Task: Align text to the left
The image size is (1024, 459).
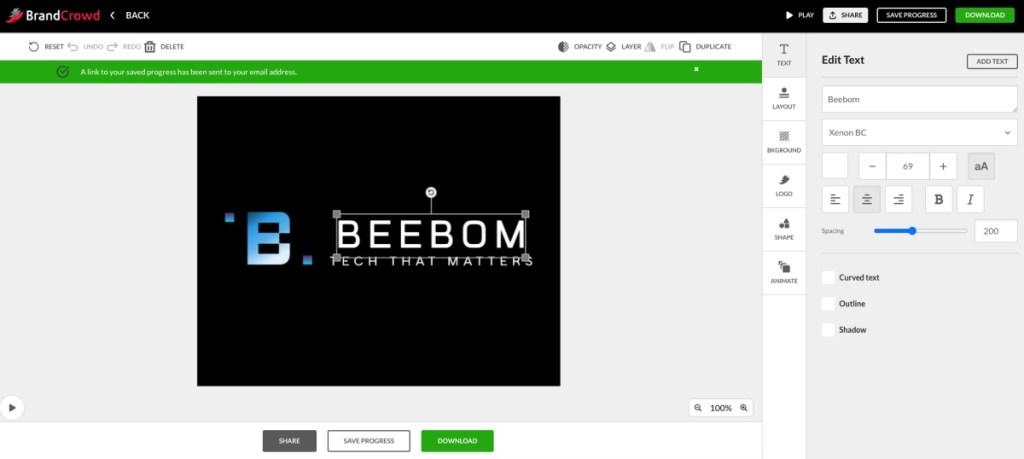Action: [x=835, y=199]
